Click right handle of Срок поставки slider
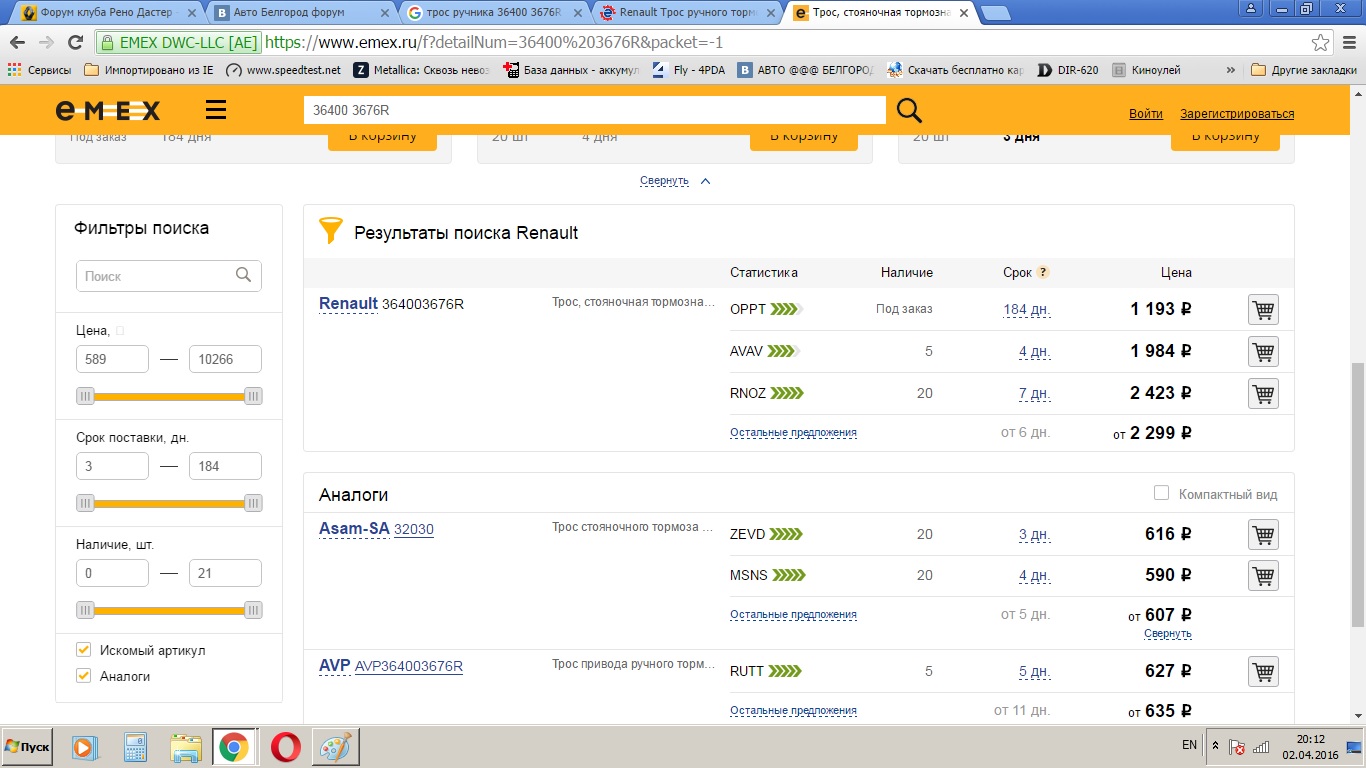The width and height of the screenshot is (1366, 768). 253,503
